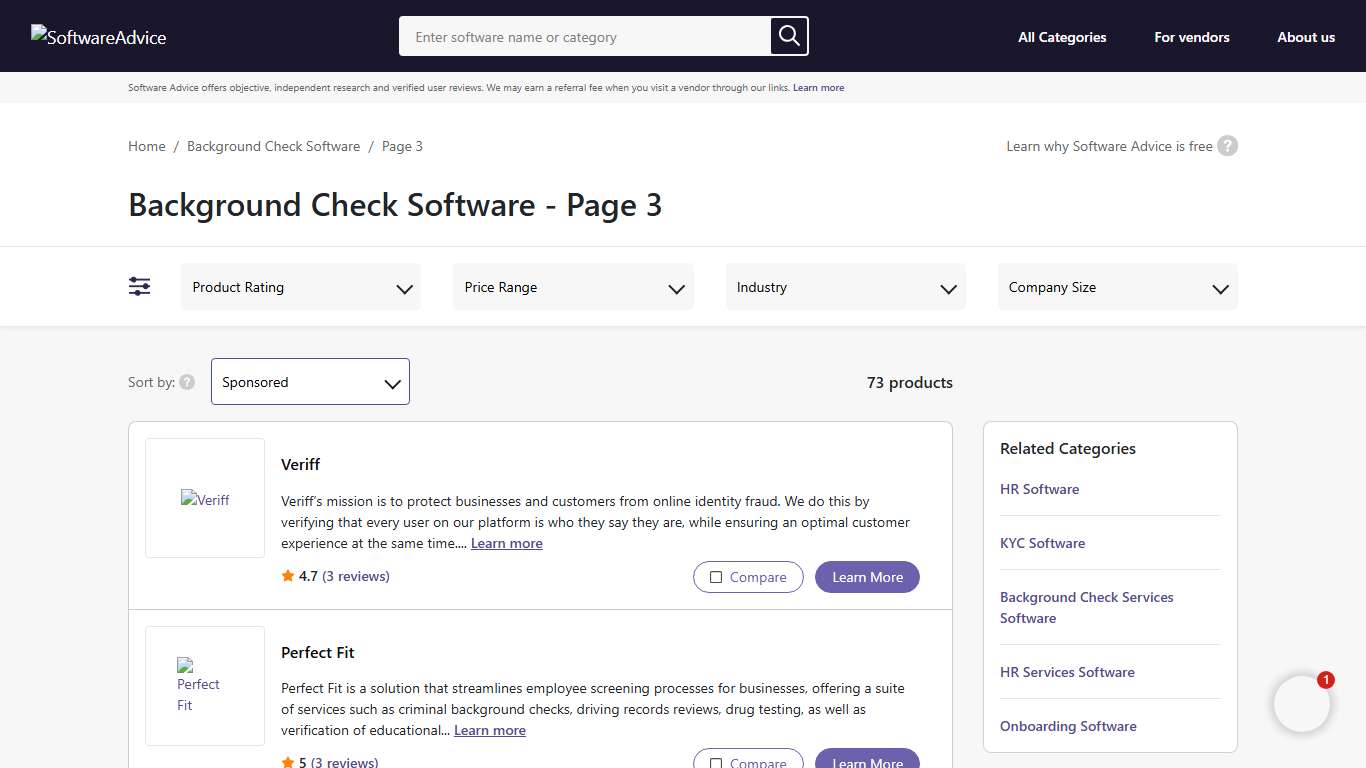The image size is (1366, 768).
Task: Expand the Price Range filter
Action: 573,286
